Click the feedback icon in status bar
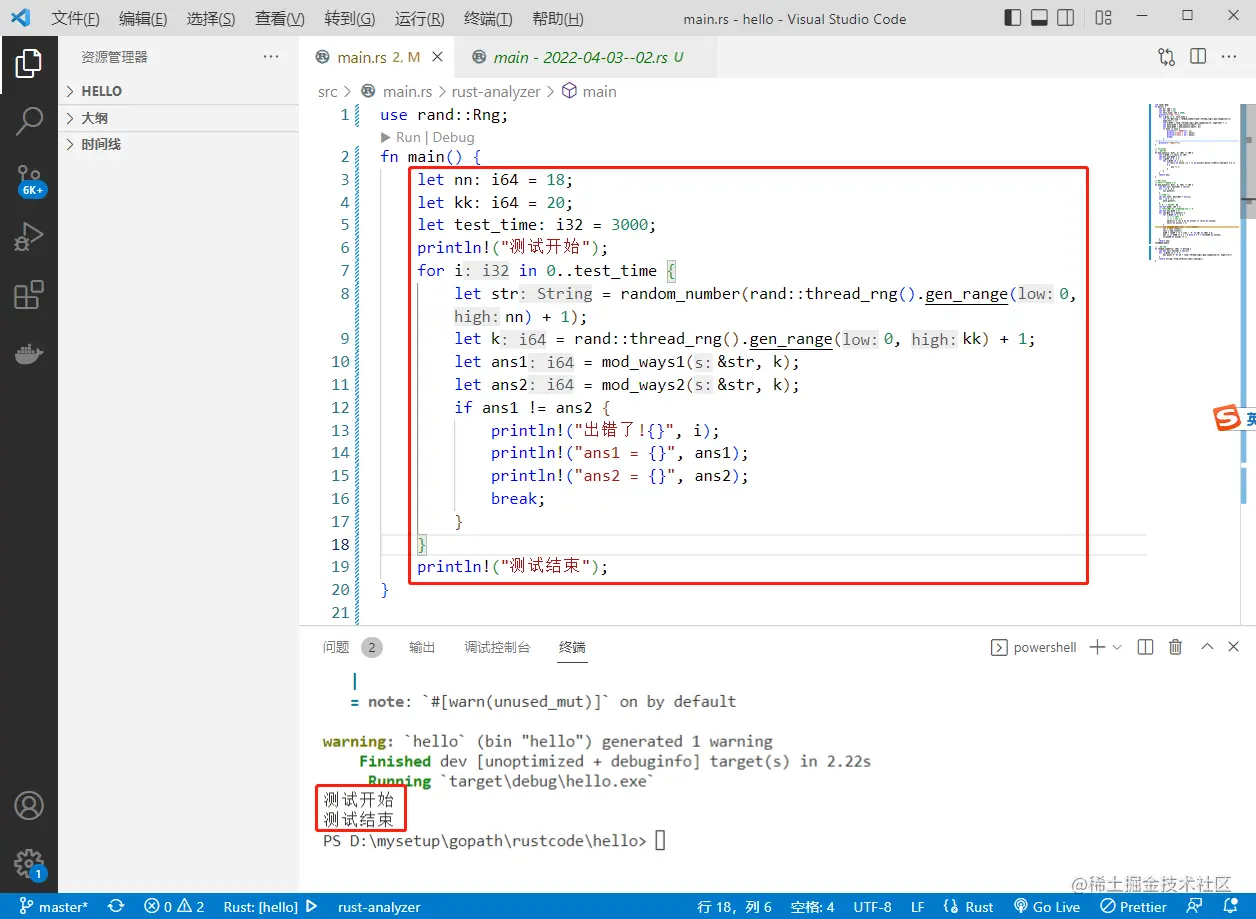 click(1192, 907)
